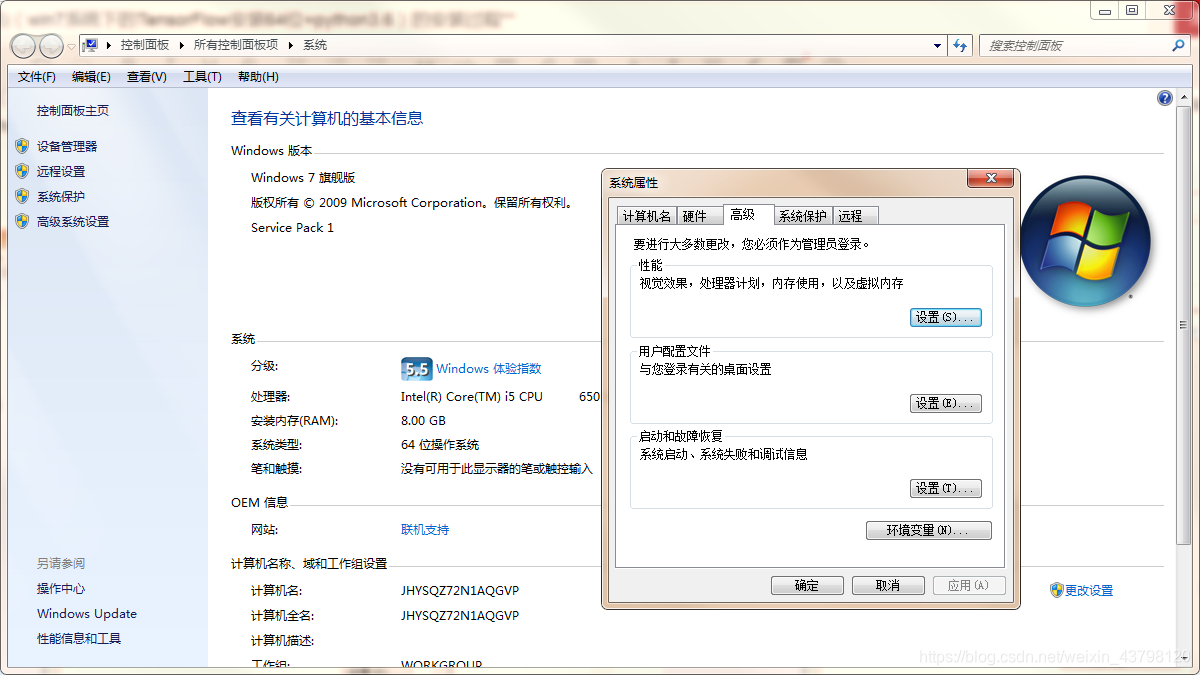Open the 工具(T) menu
Image resolution: width=1200 pixels, height=675 pixels.
pyautogui.click(x=202, y=77)
